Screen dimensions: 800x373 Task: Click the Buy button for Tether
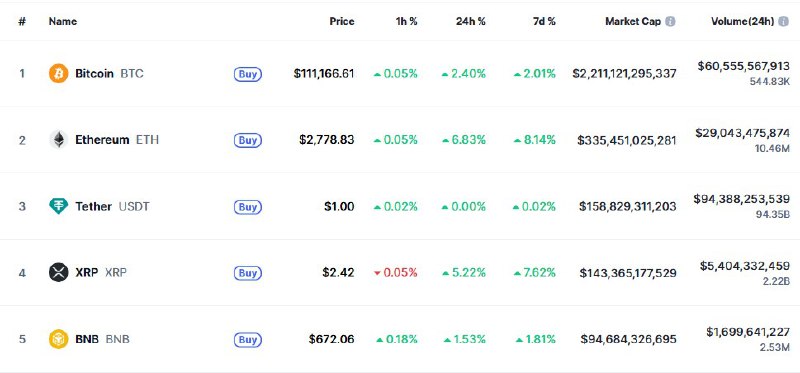(248, 207)
